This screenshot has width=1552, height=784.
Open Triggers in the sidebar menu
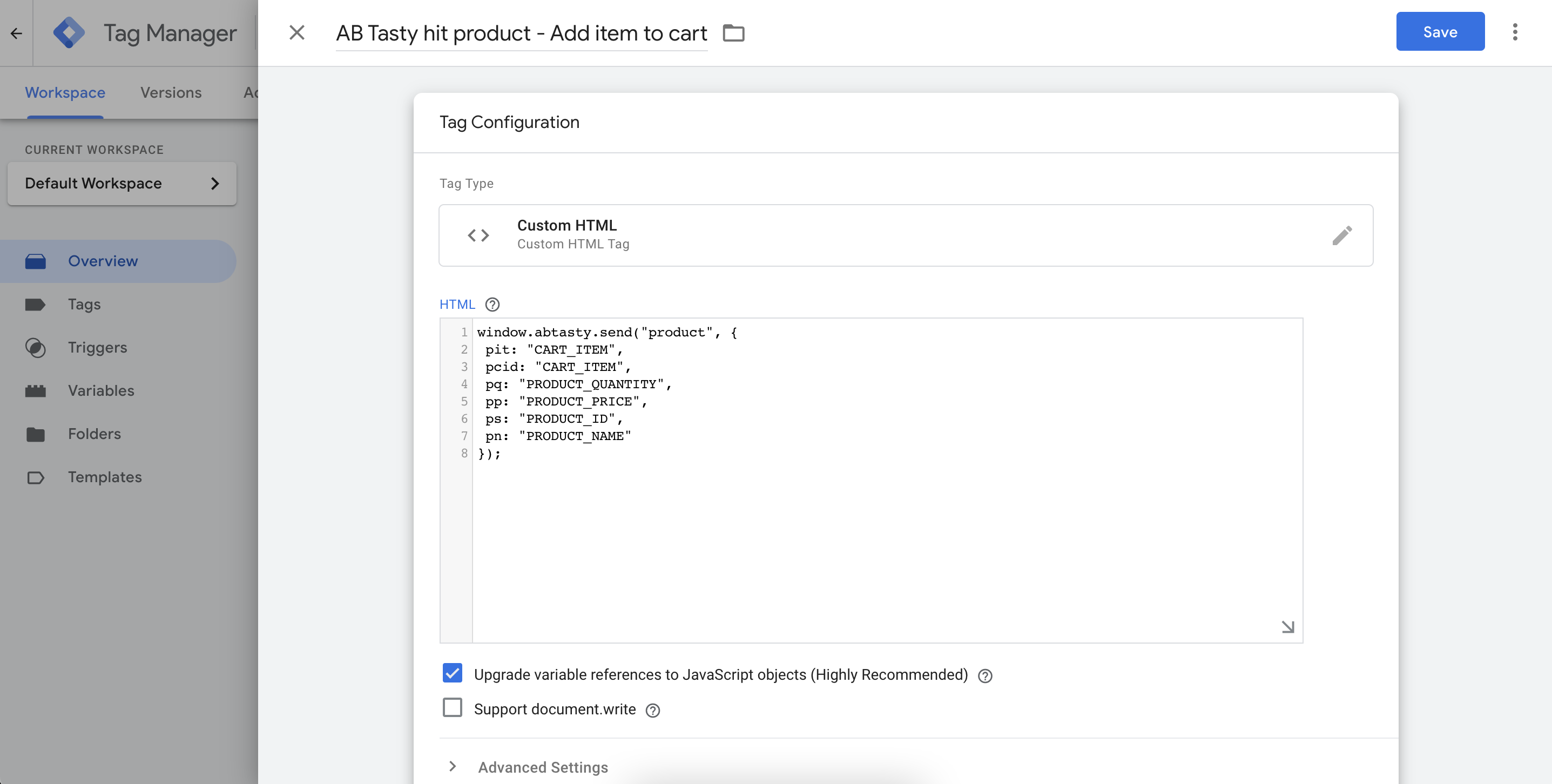click(98, 348)
